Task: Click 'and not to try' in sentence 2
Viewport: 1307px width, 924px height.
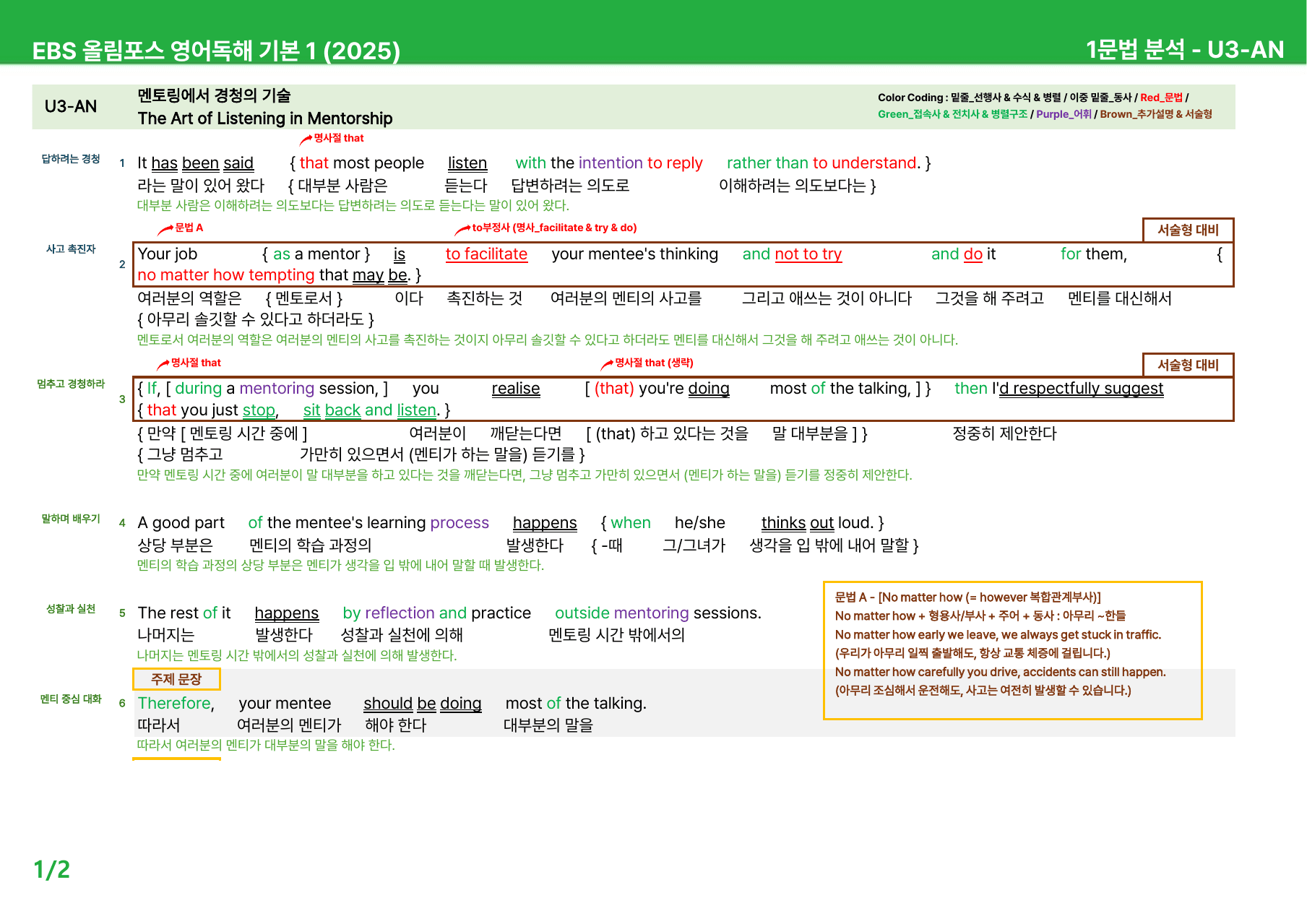Action: 792,254
